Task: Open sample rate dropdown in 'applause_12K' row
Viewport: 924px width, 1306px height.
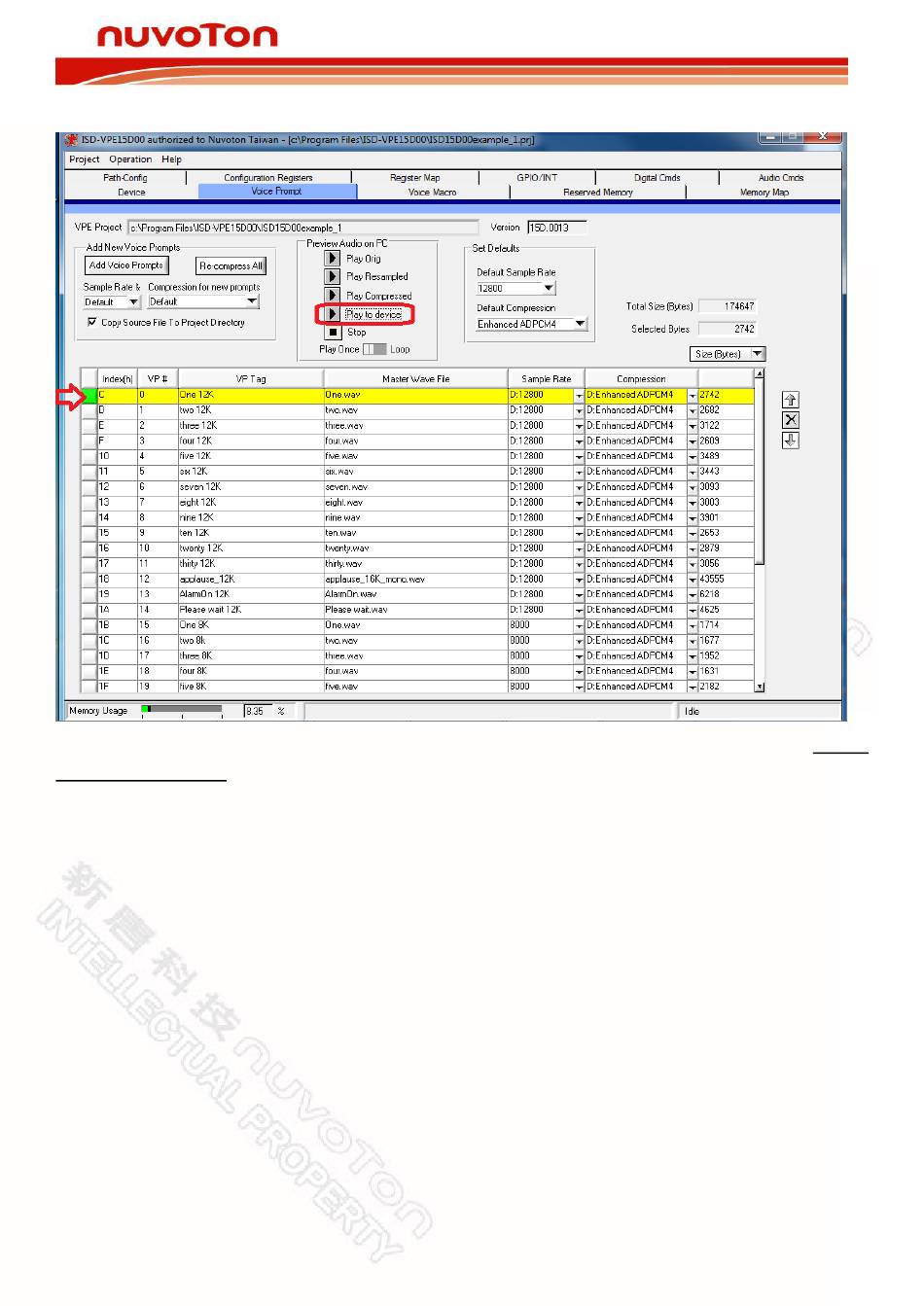Action: pos(579,580)
